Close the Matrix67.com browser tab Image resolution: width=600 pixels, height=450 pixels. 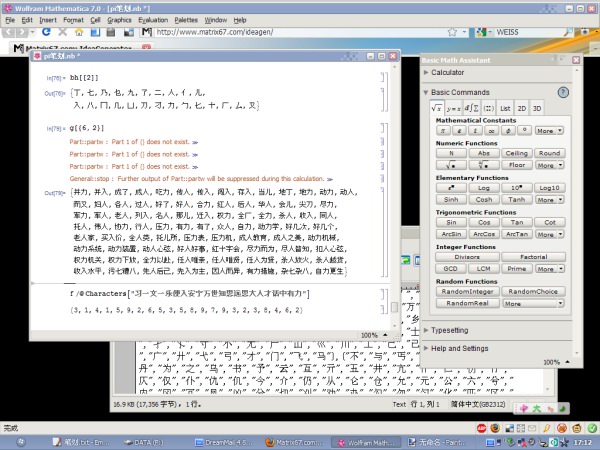click(x=146, y=47)
